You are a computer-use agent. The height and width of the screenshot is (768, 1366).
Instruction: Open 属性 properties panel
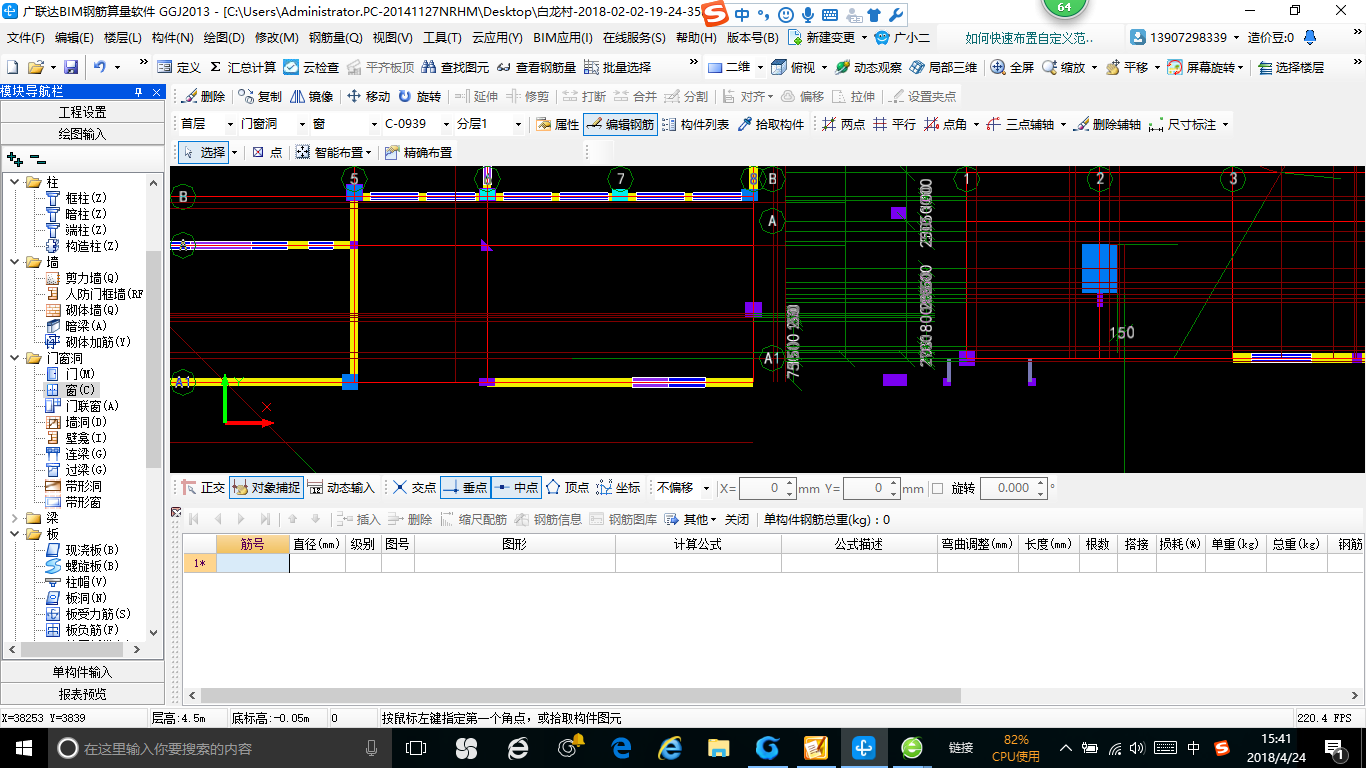coord(557,124)
